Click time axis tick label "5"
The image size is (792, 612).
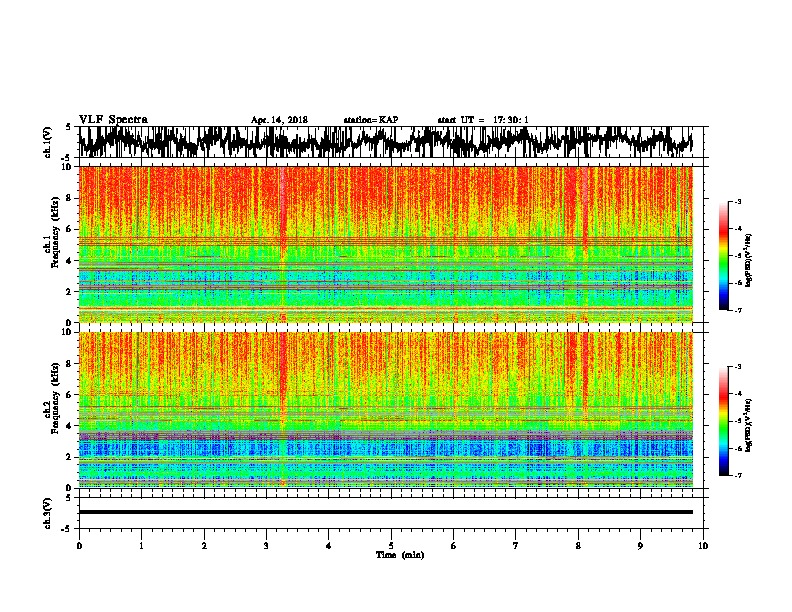click(391, 545)
